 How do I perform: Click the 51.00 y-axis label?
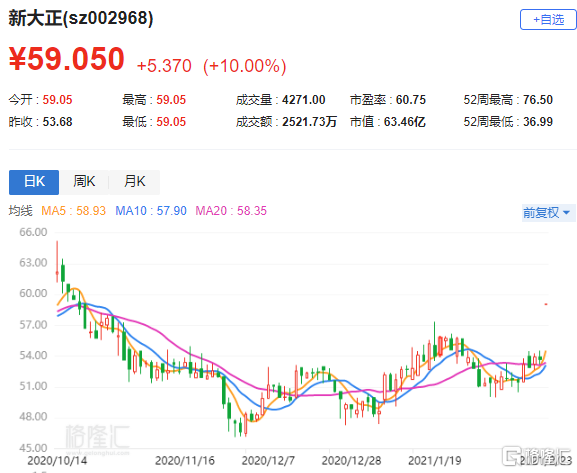tap(33, 386)
